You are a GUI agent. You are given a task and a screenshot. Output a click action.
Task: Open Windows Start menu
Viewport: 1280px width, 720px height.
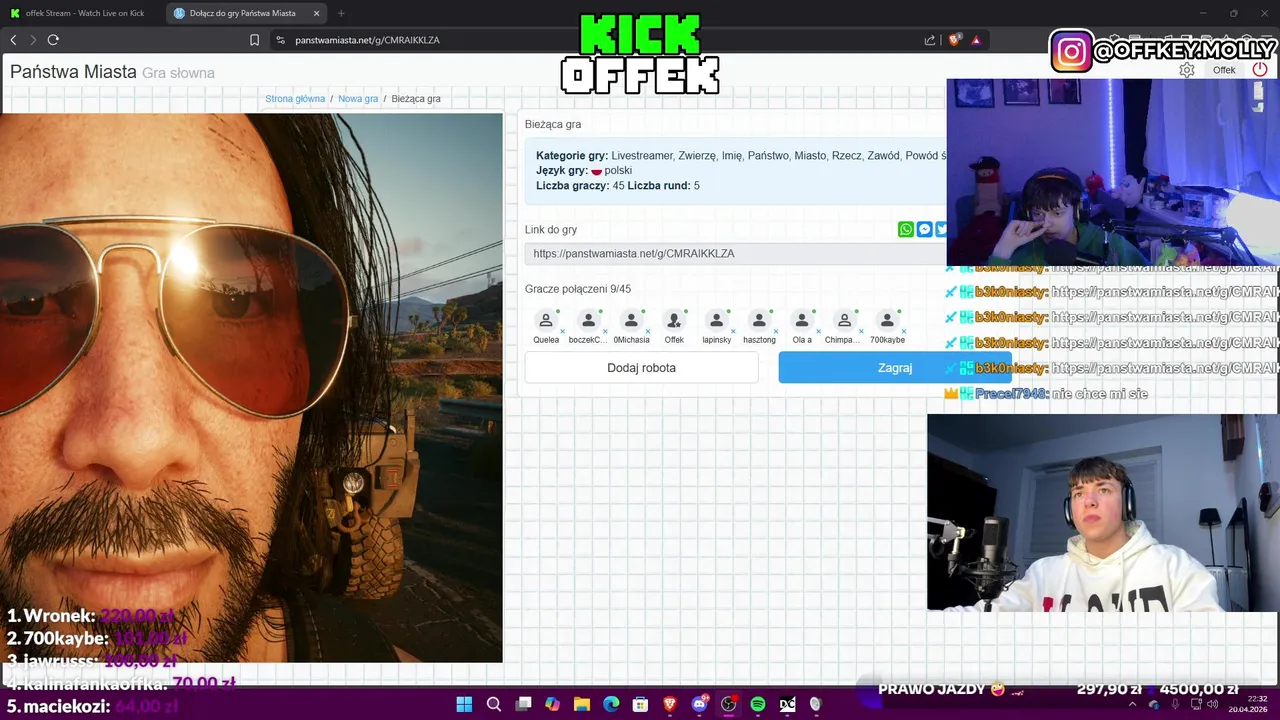click(x=464, y=704)
